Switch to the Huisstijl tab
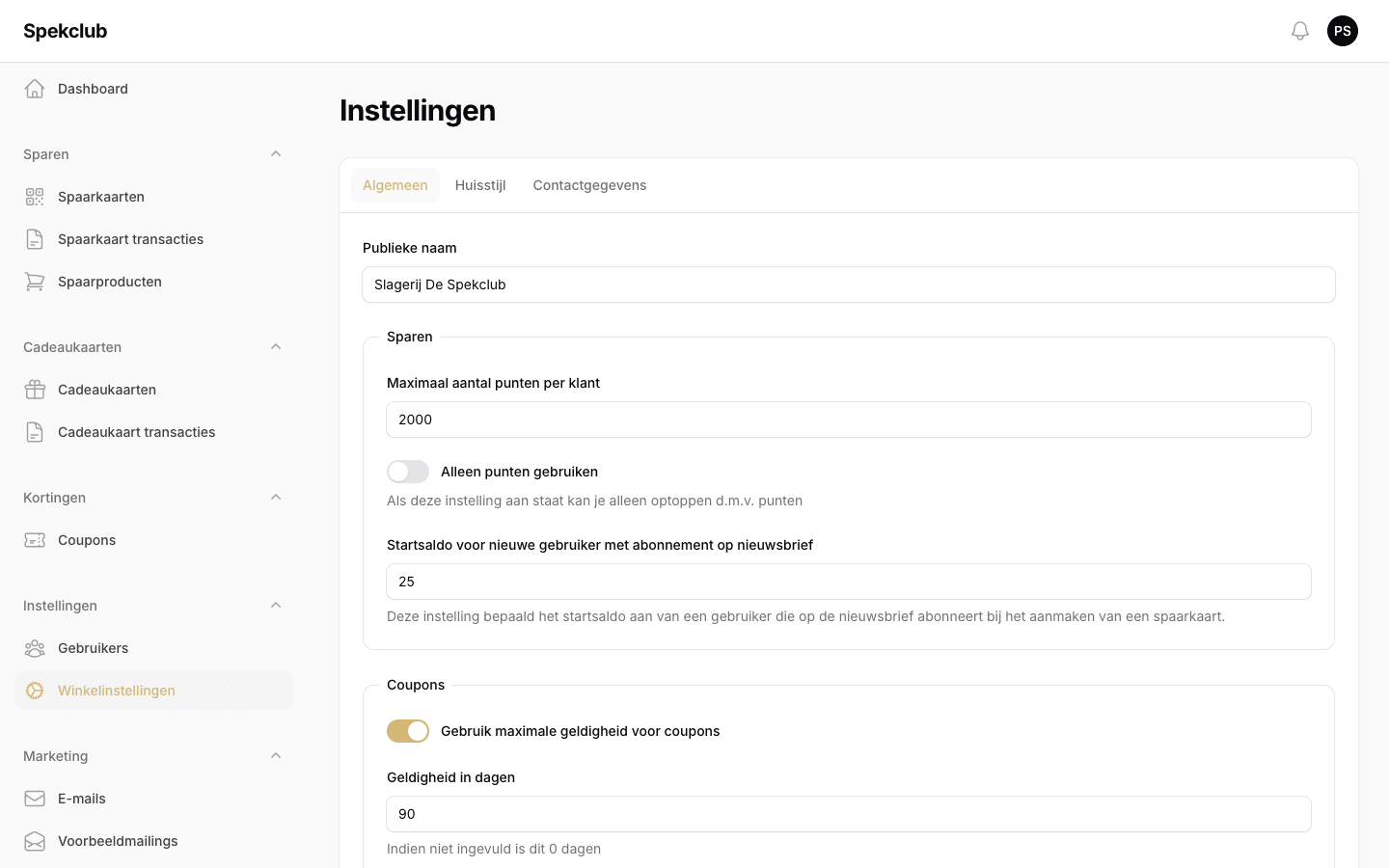The height and width of the screenshot is (868, 1389). pyautogui.click(x=480, y=185)
